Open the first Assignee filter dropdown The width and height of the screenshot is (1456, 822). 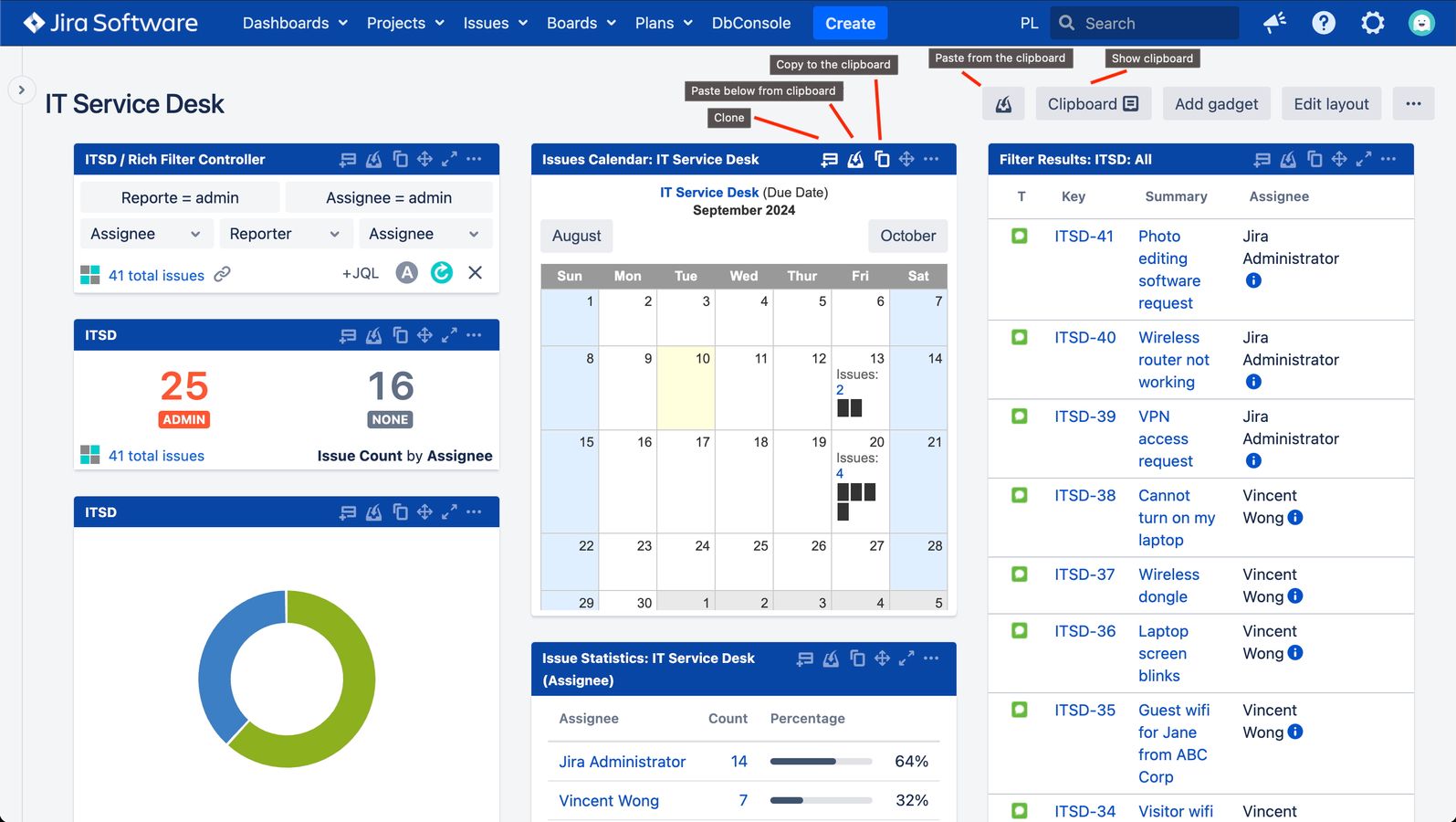point(145,234)
